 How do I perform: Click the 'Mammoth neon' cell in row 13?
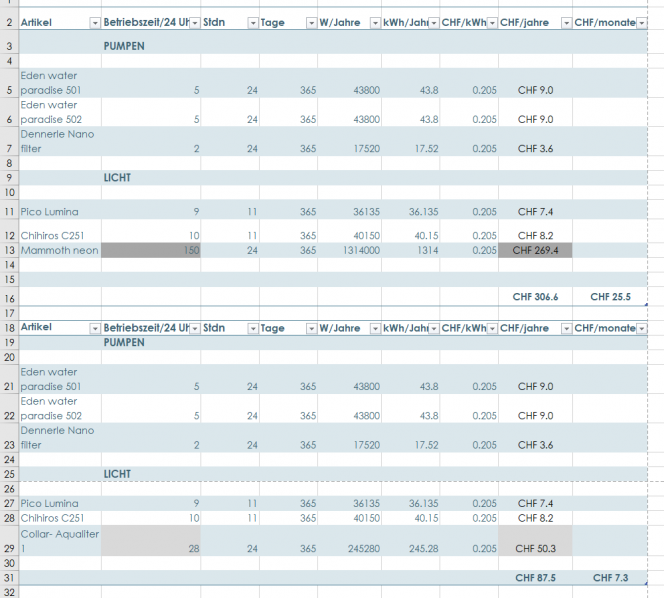point(60,250)
